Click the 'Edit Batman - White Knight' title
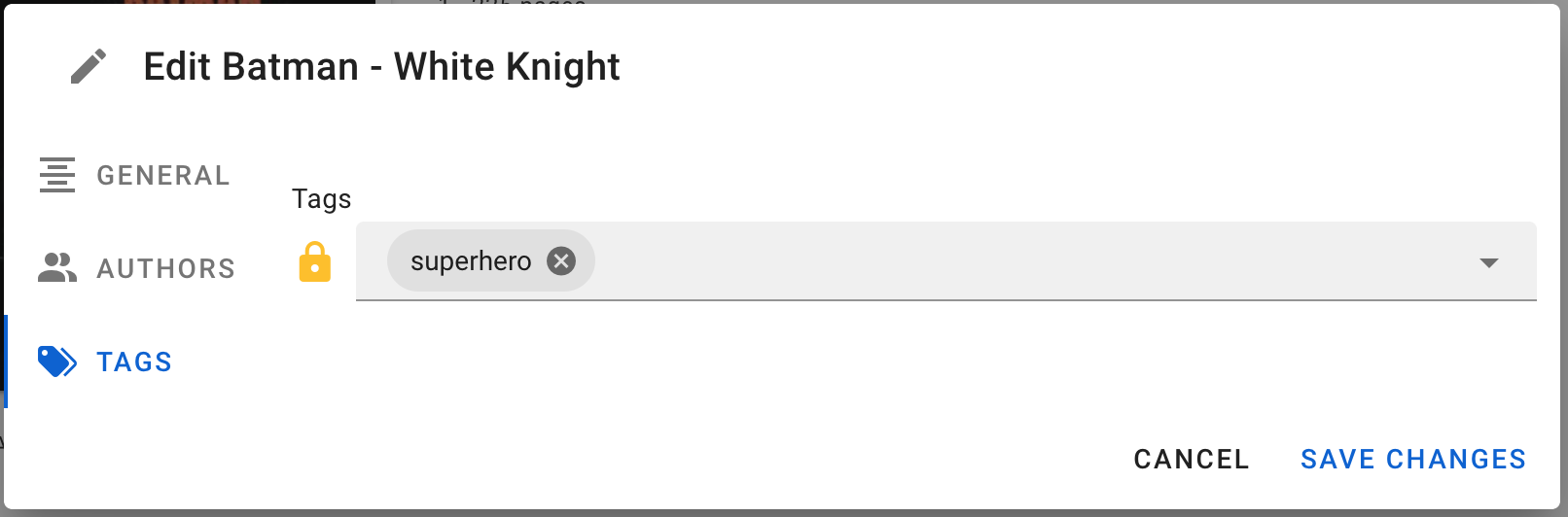The image size is (1568, 517). point(381,67)
